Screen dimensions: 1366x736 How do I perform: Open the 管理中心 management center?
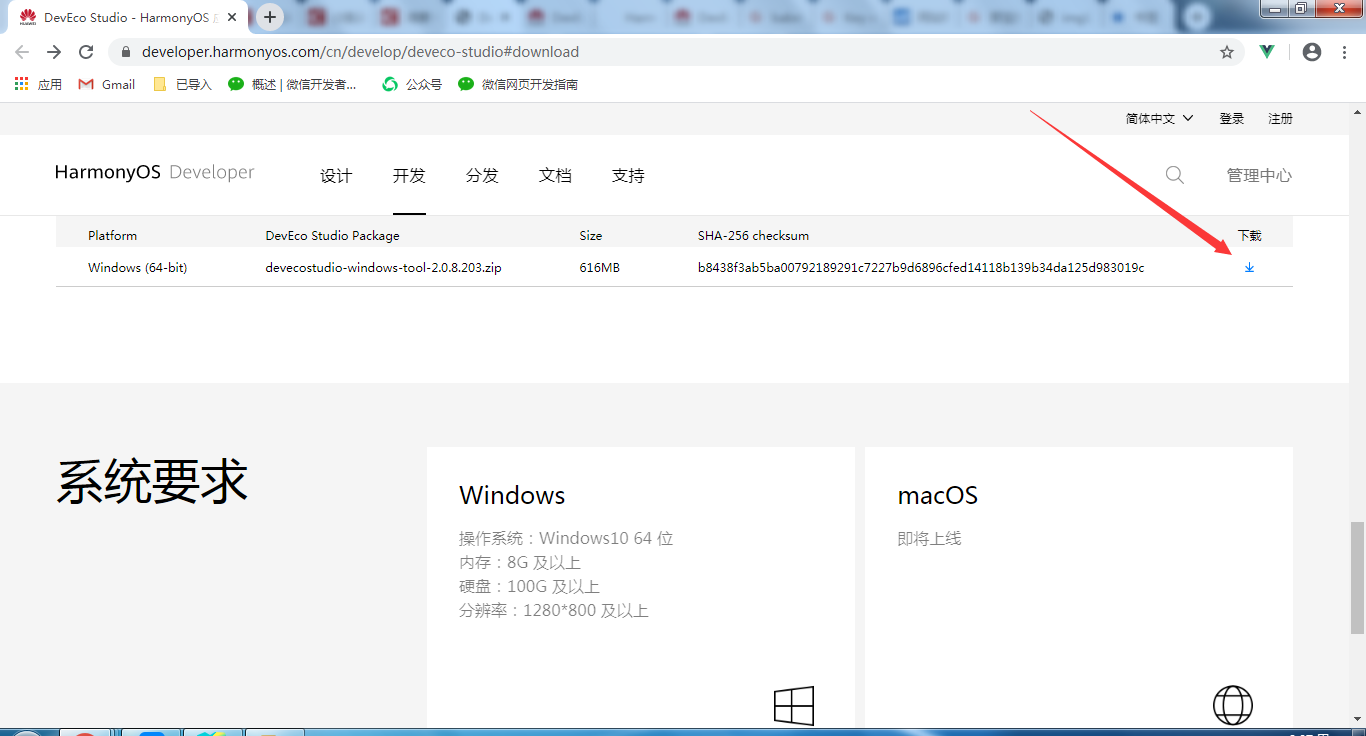coord(1259,175)
